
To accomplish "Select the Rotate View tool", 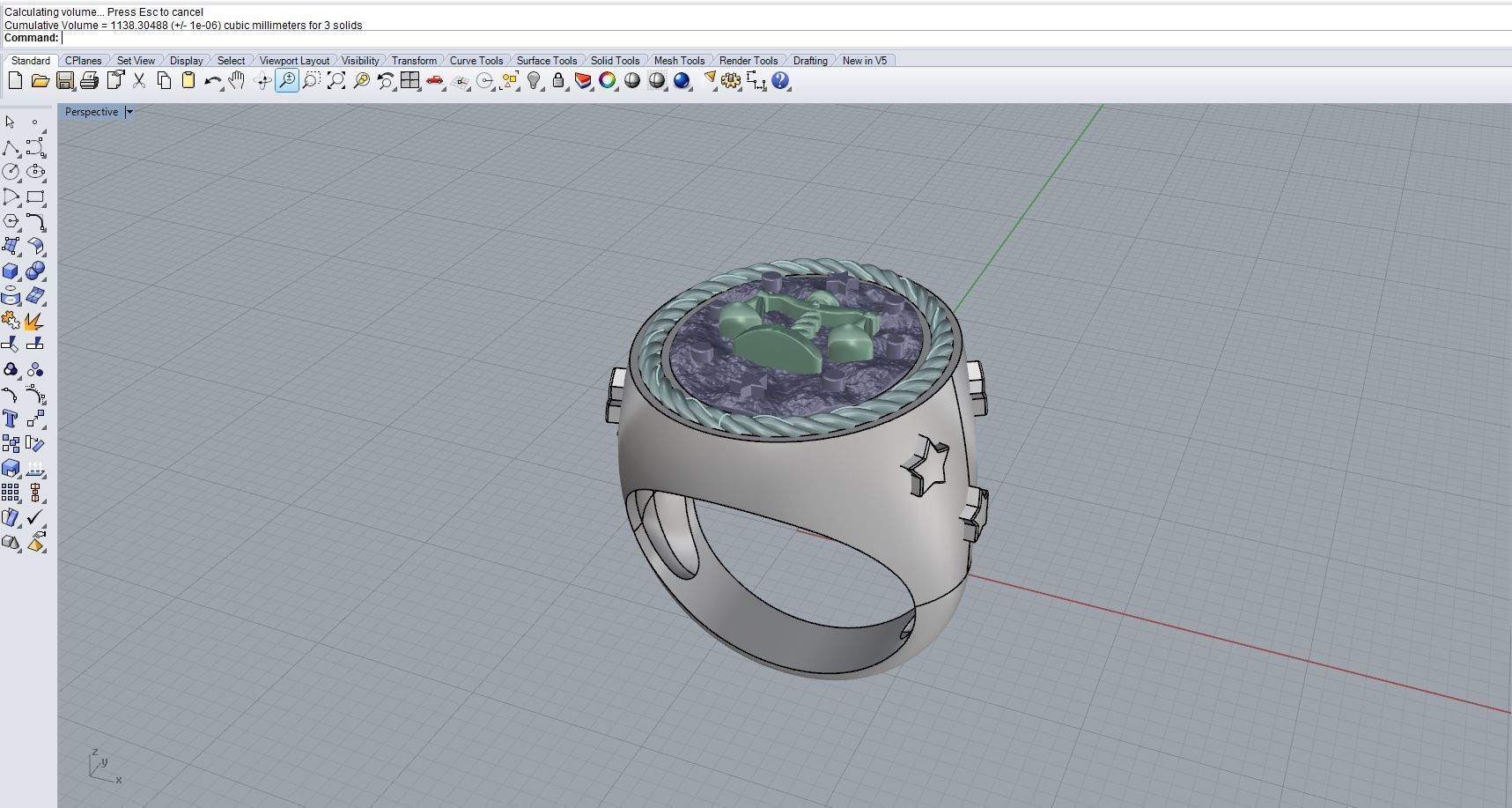I will (262, 81).
